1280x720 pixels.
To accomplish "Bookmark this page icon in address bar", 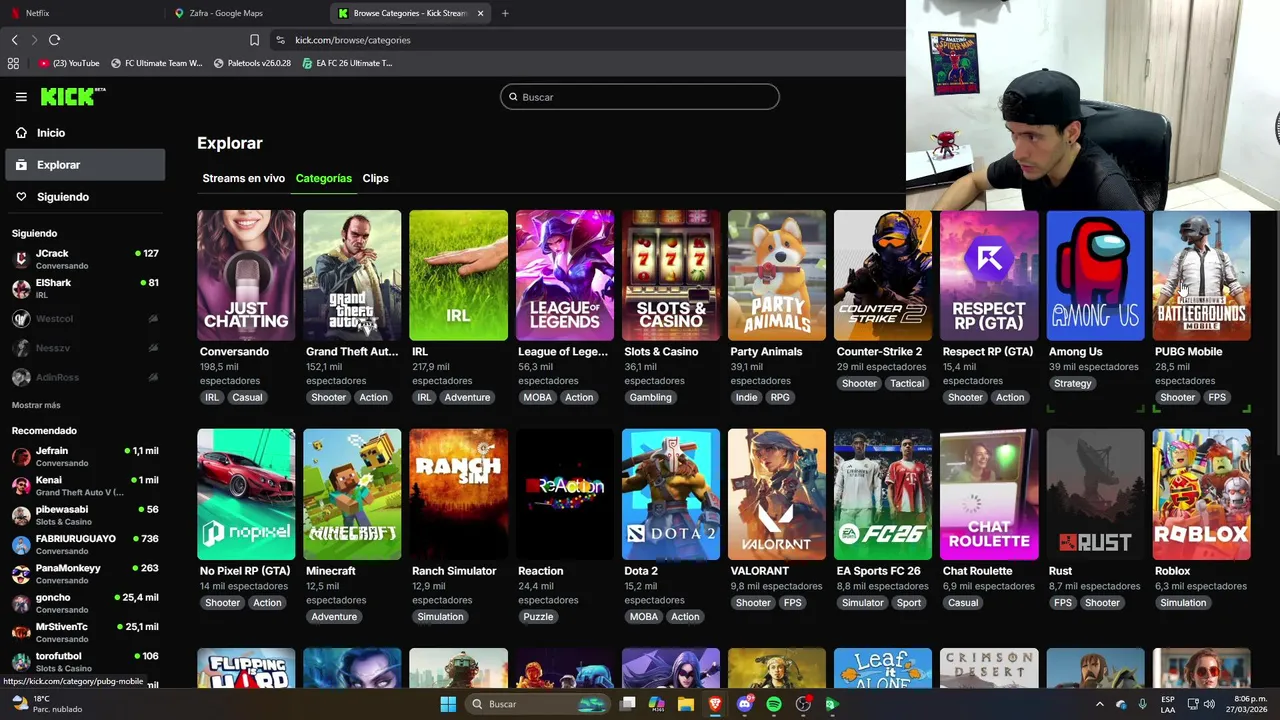I will coord(254,40).
